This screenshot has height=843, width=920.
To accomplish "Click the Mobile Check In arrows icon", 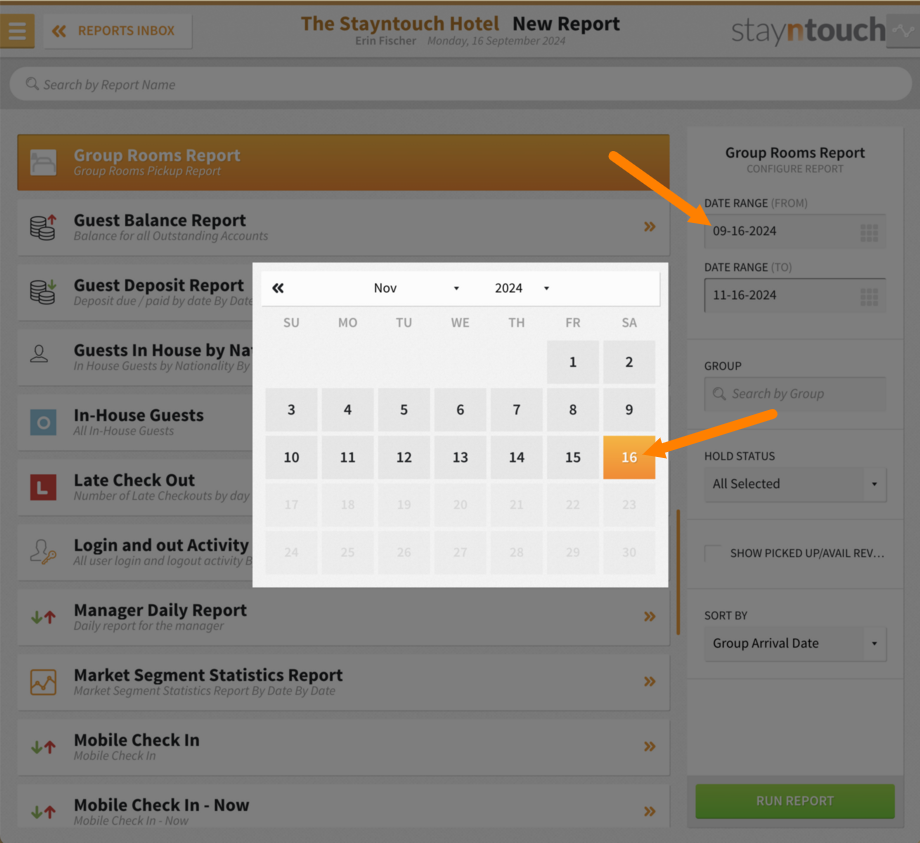I will coord(43,747).
